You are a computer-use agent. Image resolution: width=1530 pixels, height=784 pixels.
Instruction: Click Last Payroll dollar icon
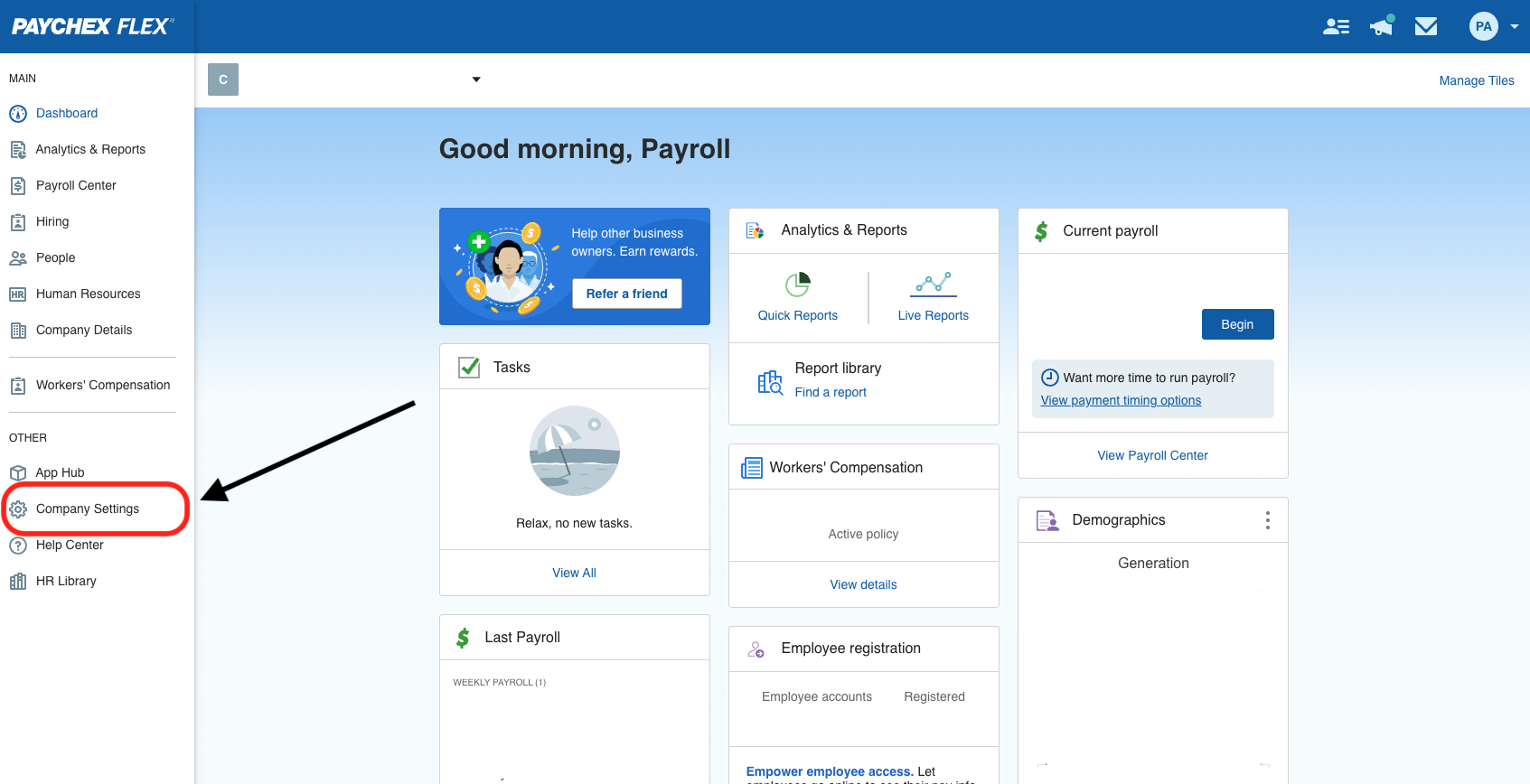point(463,638)
